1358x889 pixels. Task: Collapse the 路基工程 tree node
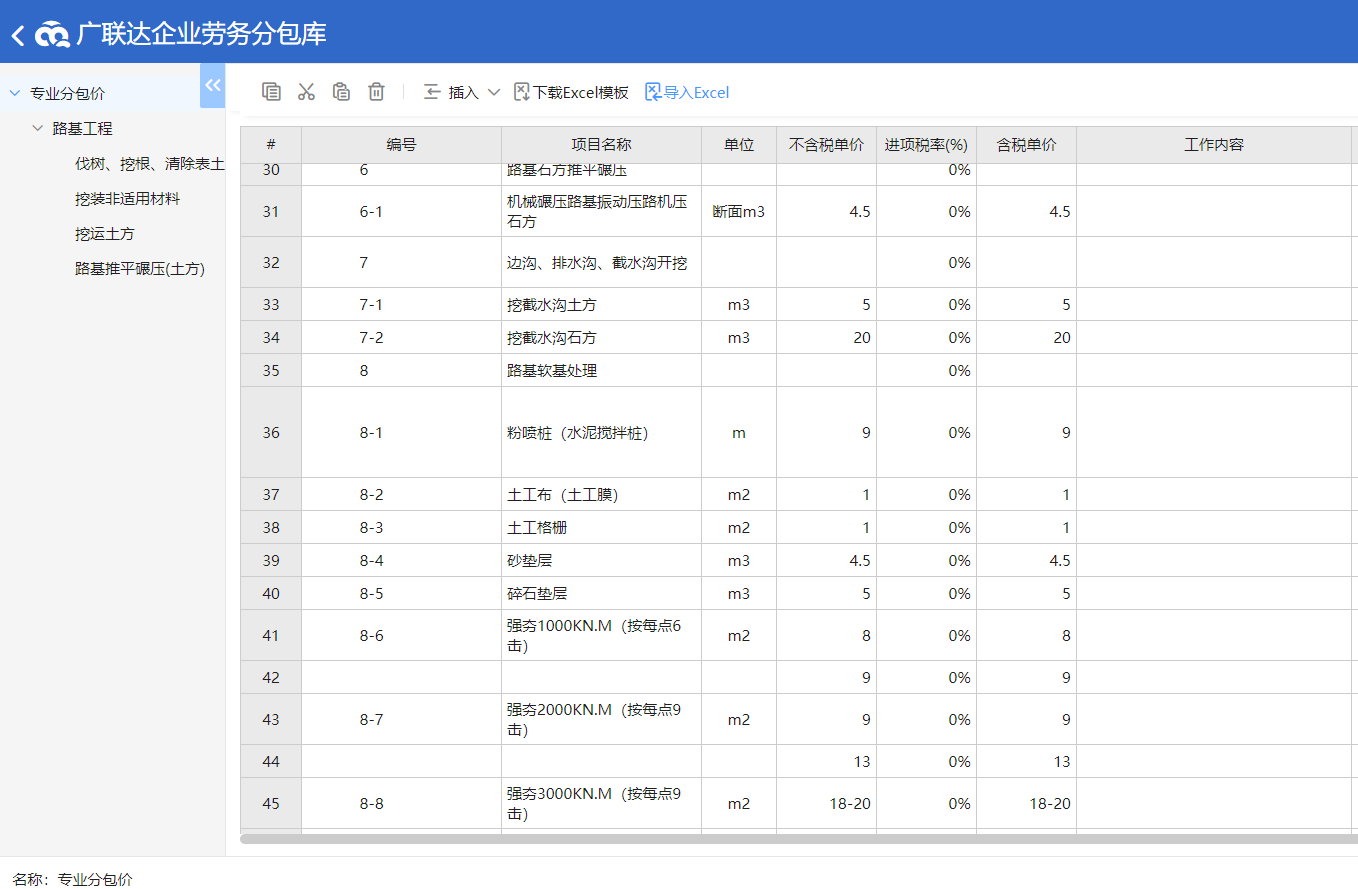click(38, 129)
